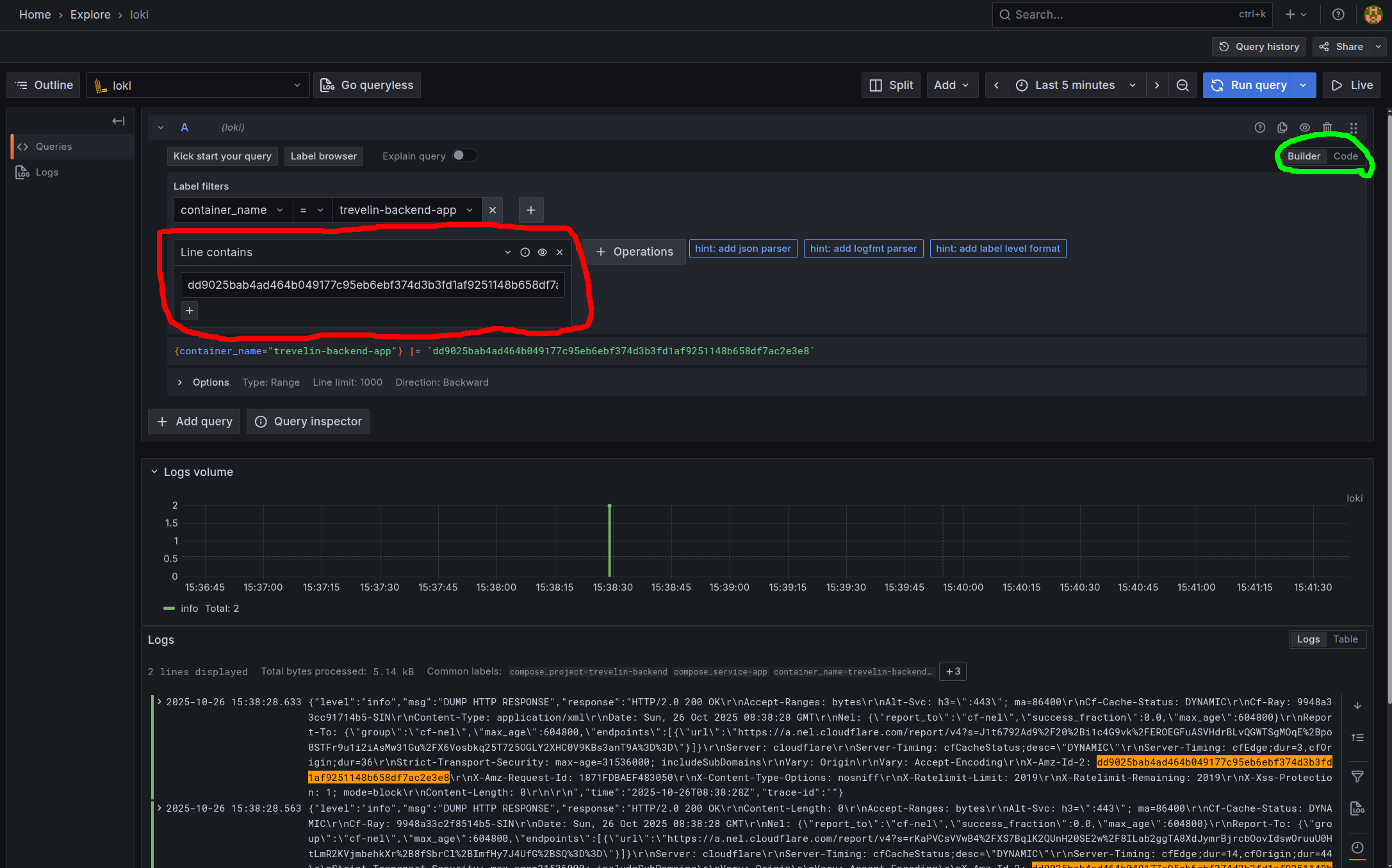This screenshot has height=868, width=1392.
Task: Open the Last 5 minutes time range picker
Action: click(1075, 85)
